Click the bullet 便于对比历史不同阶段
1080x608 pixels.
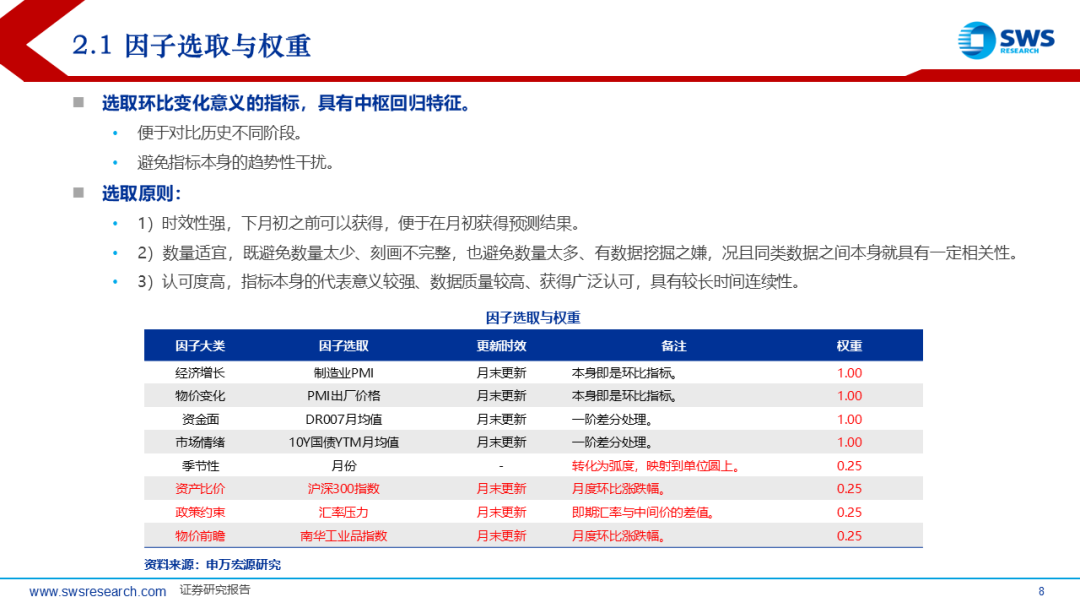(220, 133)
